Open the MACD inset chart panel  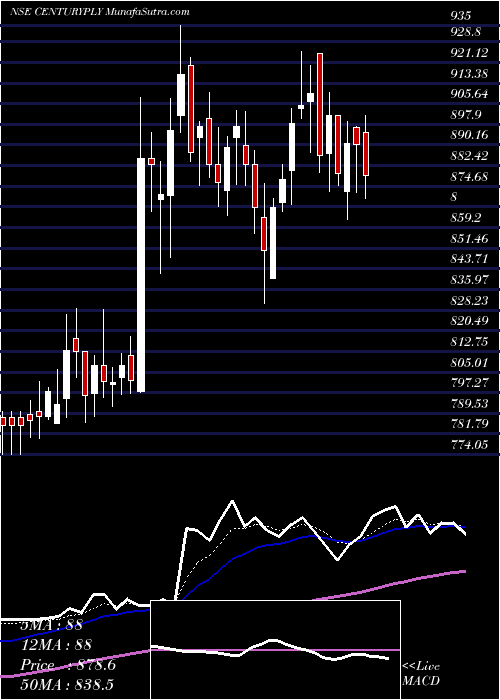[276, 650]
